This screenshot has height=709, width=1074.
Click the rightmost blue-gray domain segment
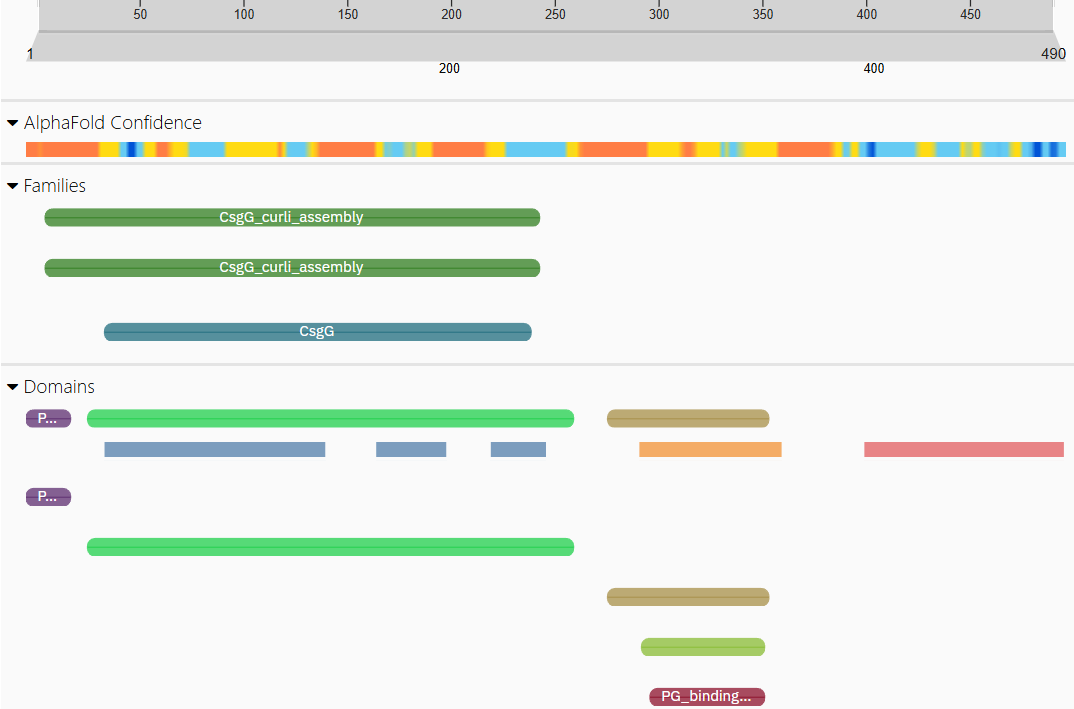pyautogui.click(x=519, y=449)
